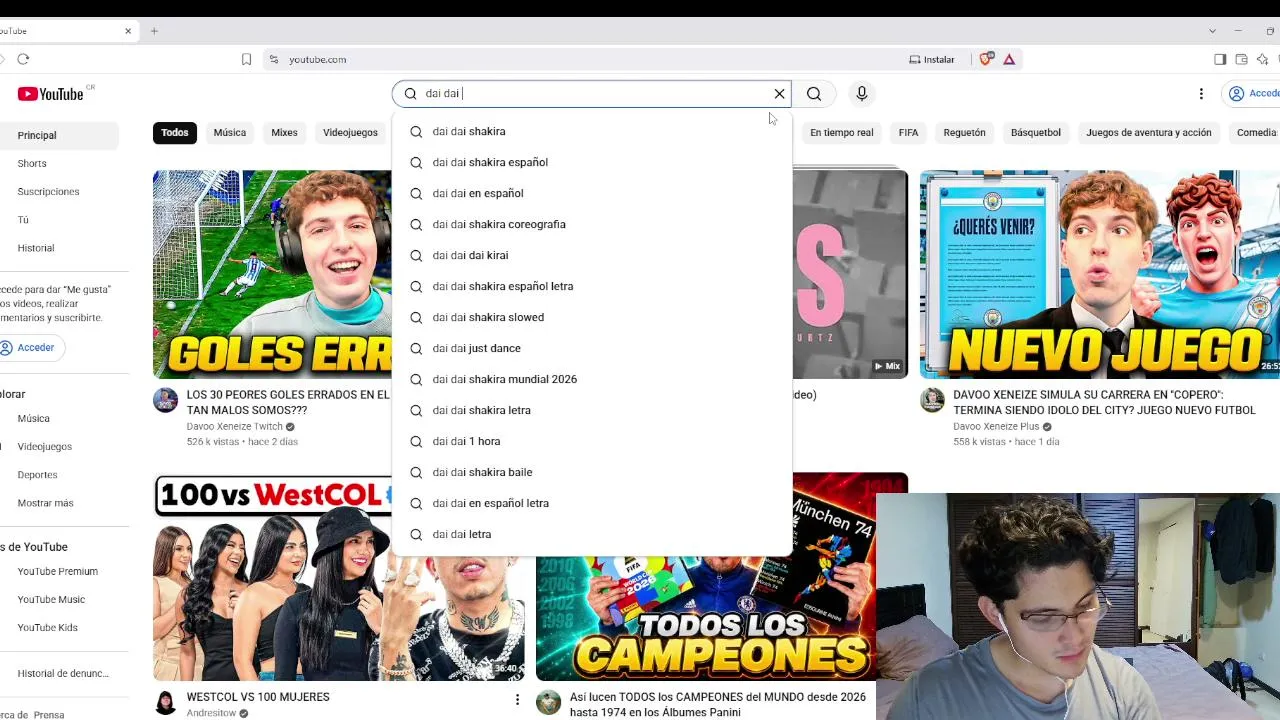This screenshot has width=1280, height=720.
Task: Pick "dai dai shakira coreografia" suggestion
Action: point(592,224)
